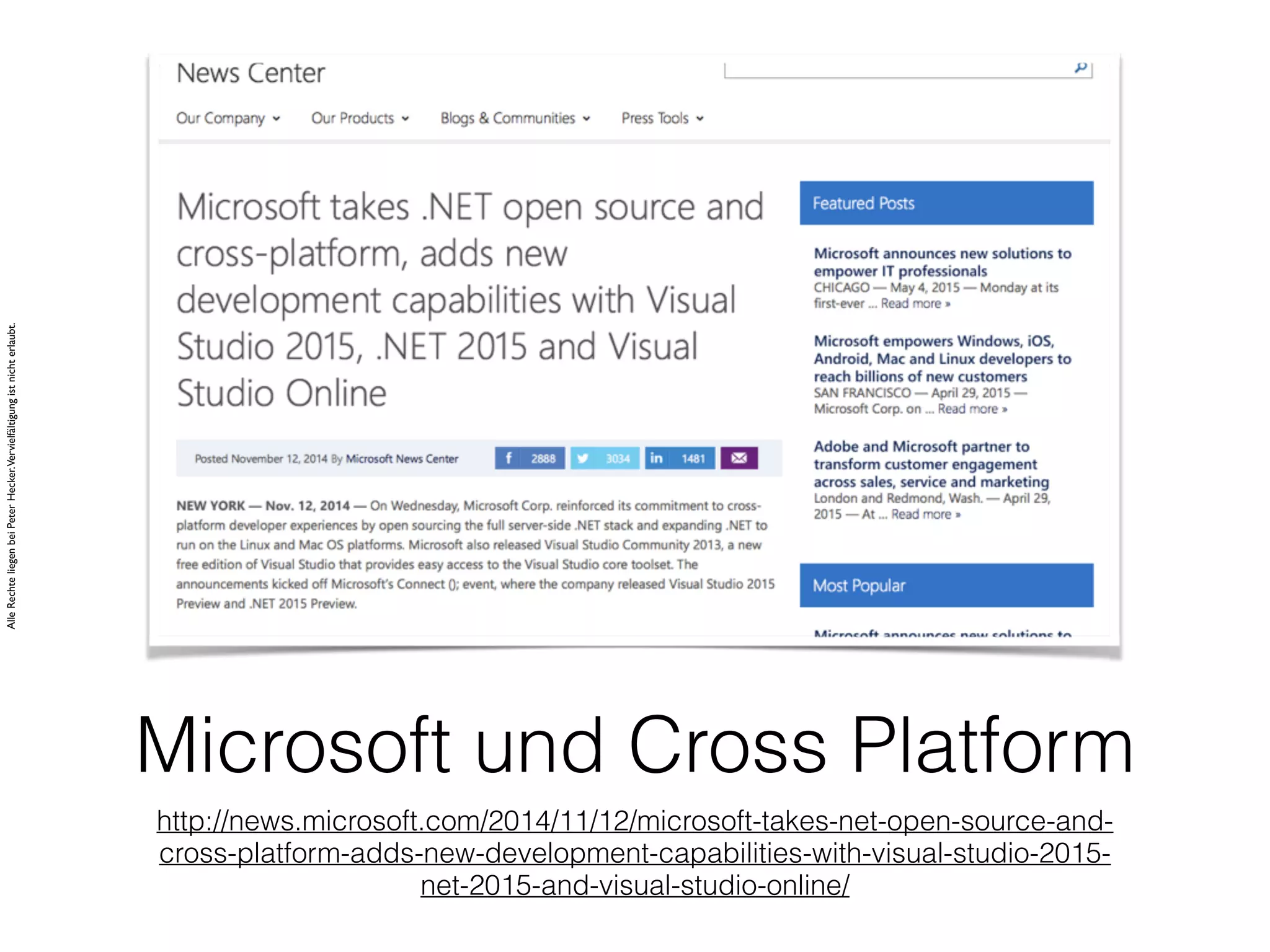Open 'Adobe and Microsoft partner' featured post
This screenshot has height=952, width=1270.
point(931,464)
